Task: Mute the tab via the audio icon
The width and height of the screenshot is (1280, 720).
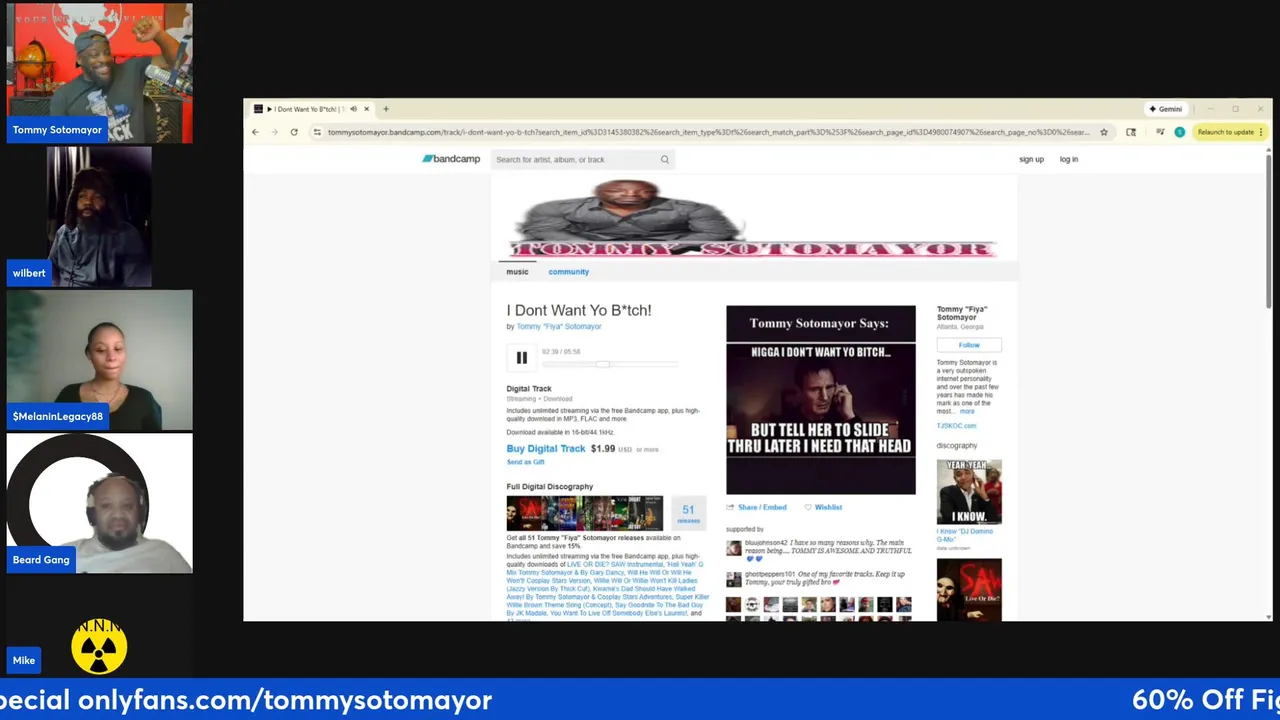Action: pyautogui.click(x=353, y=109)
